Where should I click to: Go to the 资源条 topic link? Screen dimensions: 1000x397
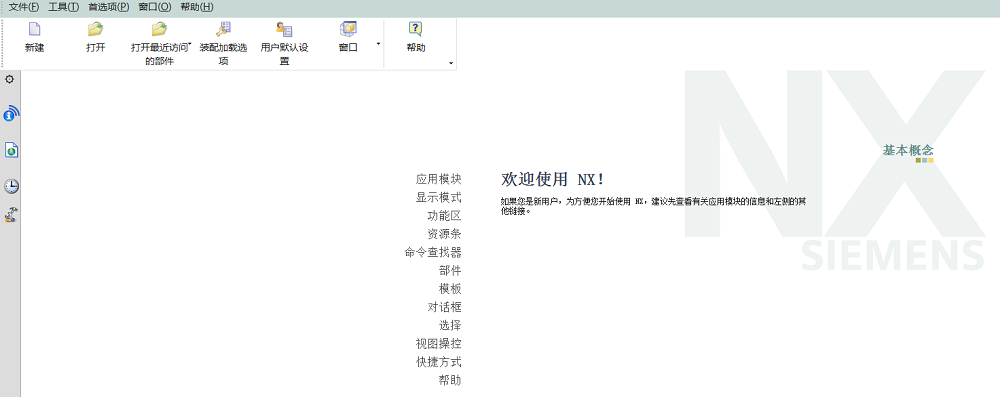click(445, 234)
